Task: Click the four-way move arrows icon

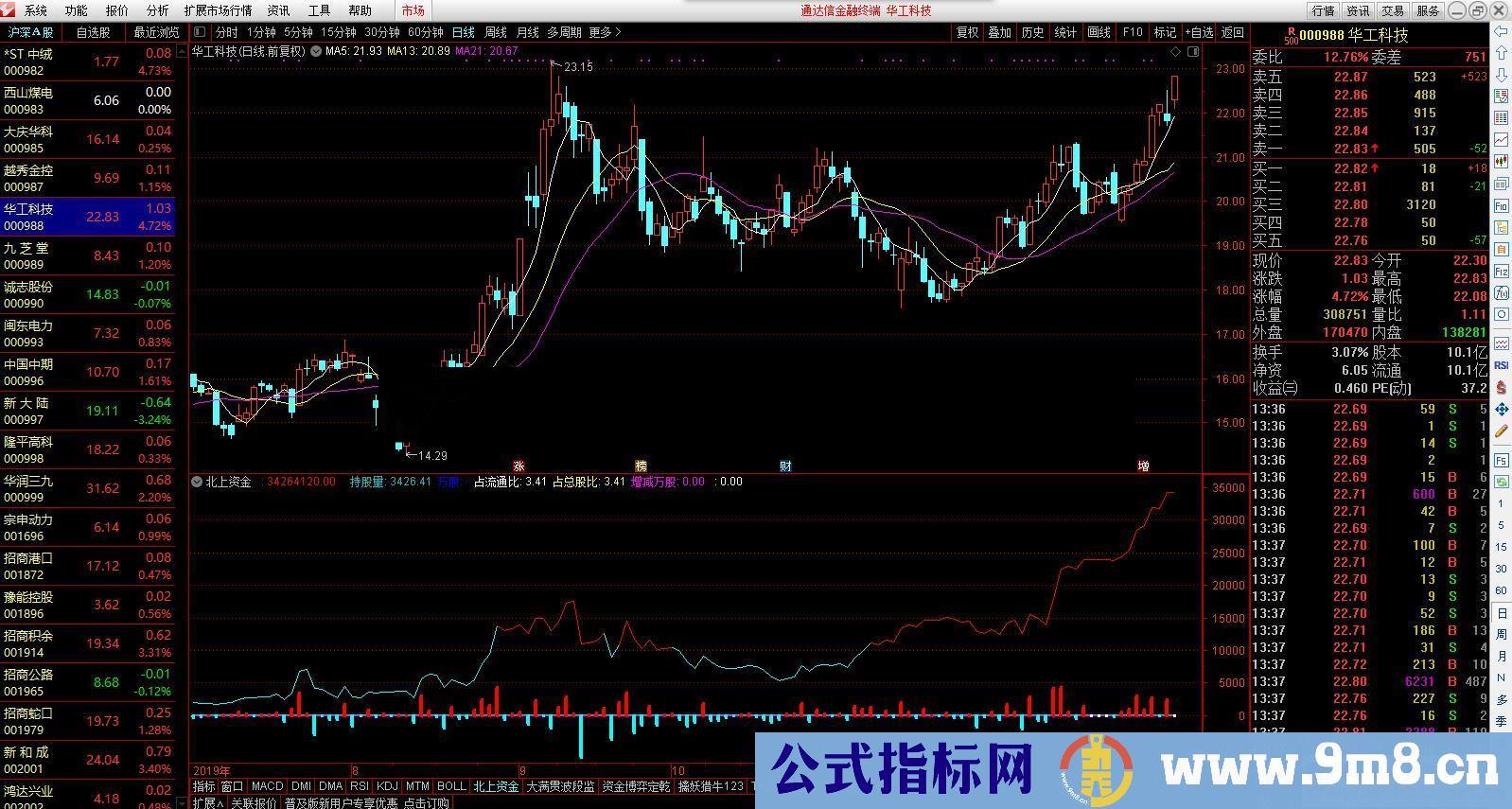Action: point(1501,409)
